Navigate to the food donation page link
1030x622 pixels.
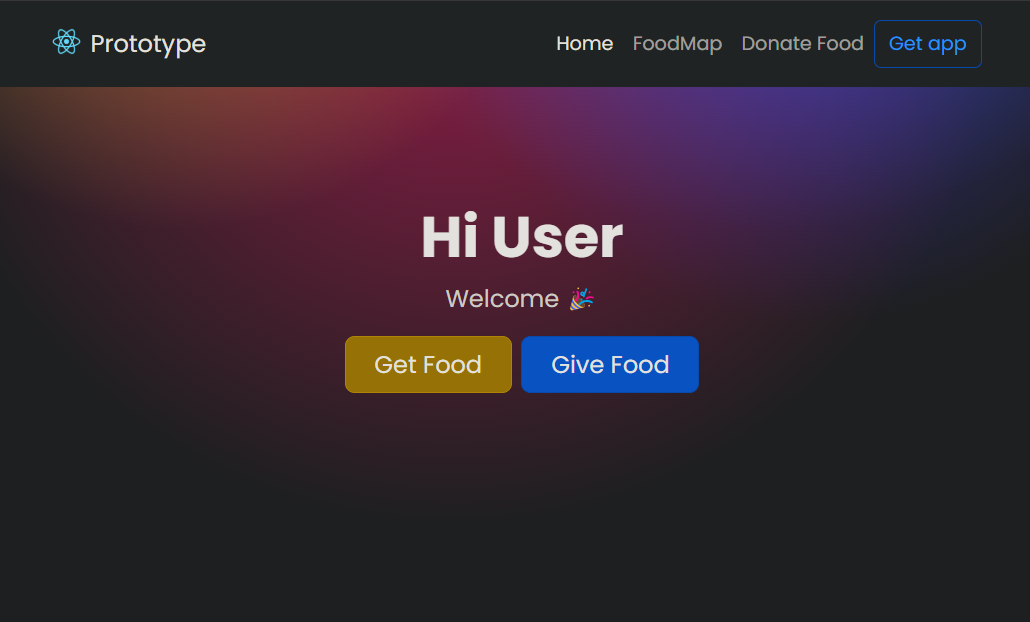click(802, 43)
